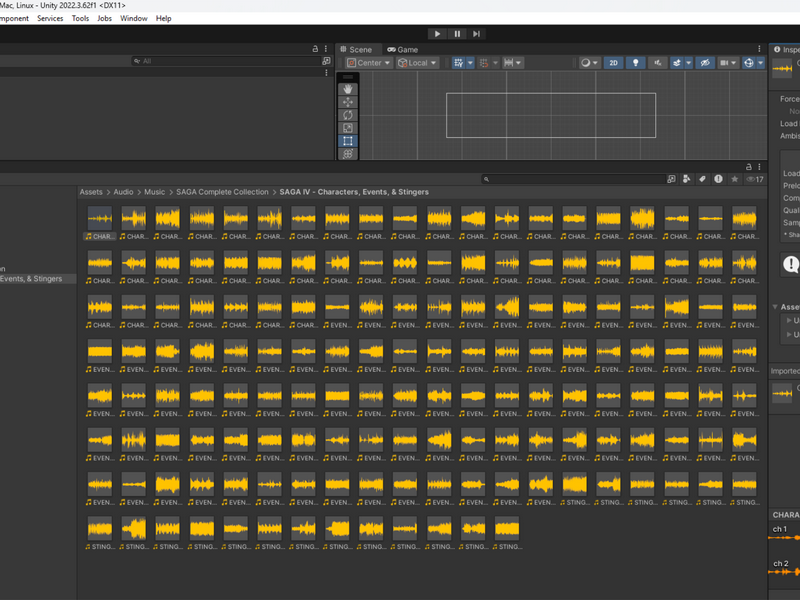Click the Project search field
The height and width of the screenshot is (600, 800).
point(573,179)
